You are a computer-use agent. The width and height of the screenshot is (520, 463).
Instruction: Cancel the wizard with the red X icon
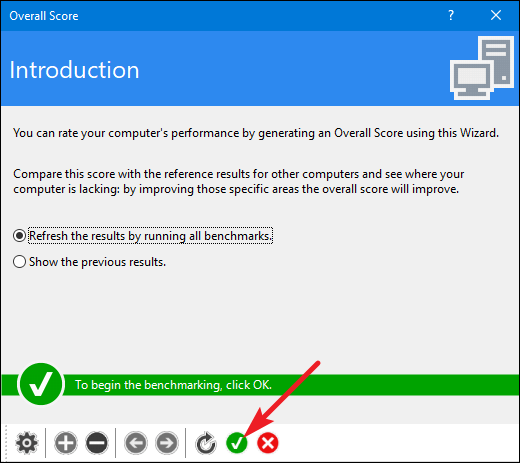pyautogui.click(x=268, y=443)
